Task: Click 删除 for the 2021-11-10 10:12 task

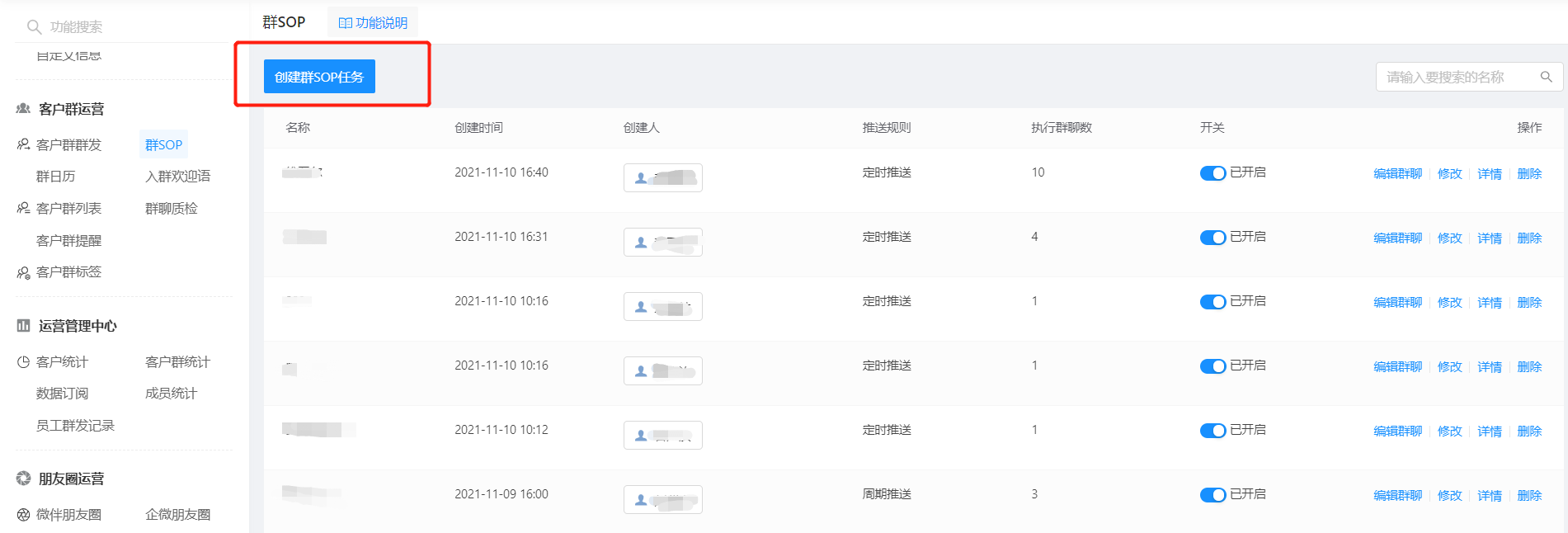Action: [x=1529, y=432]
